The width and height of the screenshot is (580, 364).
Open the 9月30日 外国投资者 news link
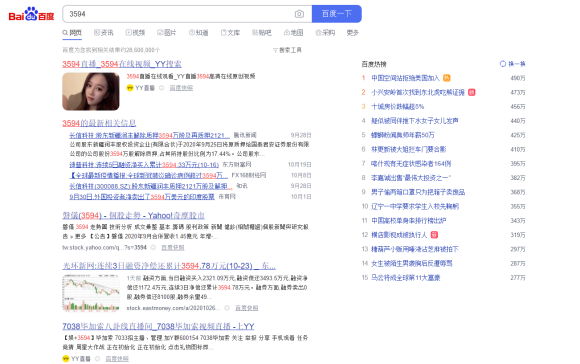tap(142, 196)
